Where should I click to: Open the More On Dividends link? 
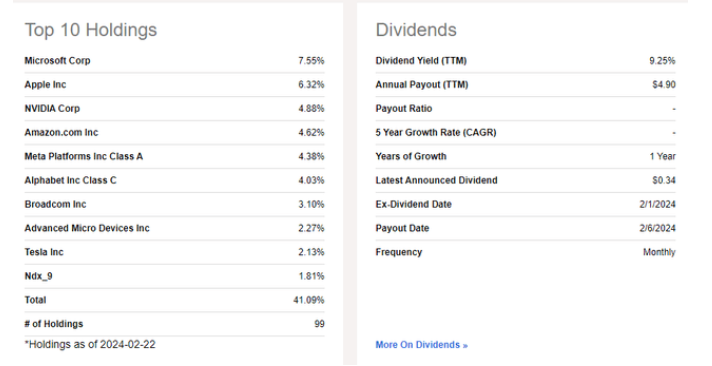(x=421, y=345)
